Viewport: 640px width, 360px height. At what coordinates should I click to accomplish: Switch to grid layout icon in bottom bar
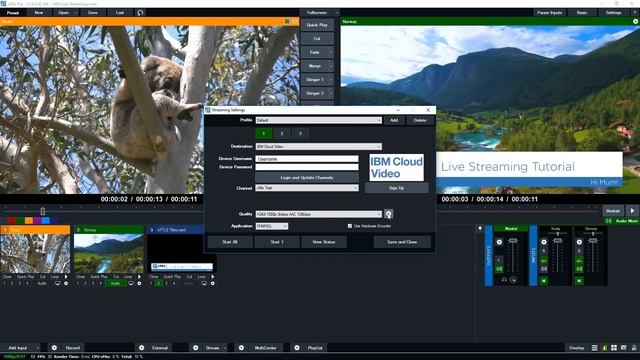coord(614,348)
